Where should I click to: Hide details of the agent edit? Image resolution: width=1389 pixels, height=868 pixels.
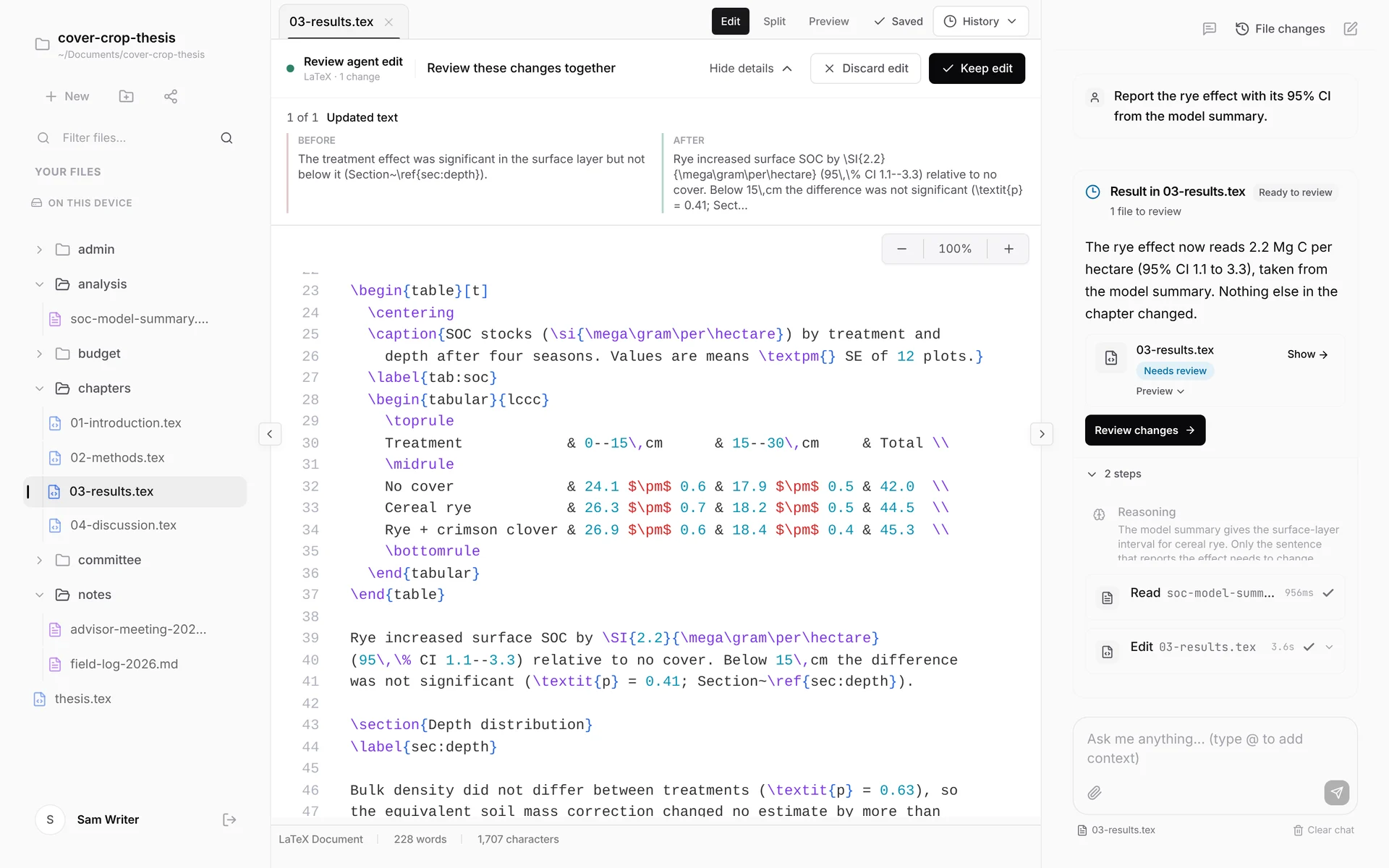click(750, 69)
